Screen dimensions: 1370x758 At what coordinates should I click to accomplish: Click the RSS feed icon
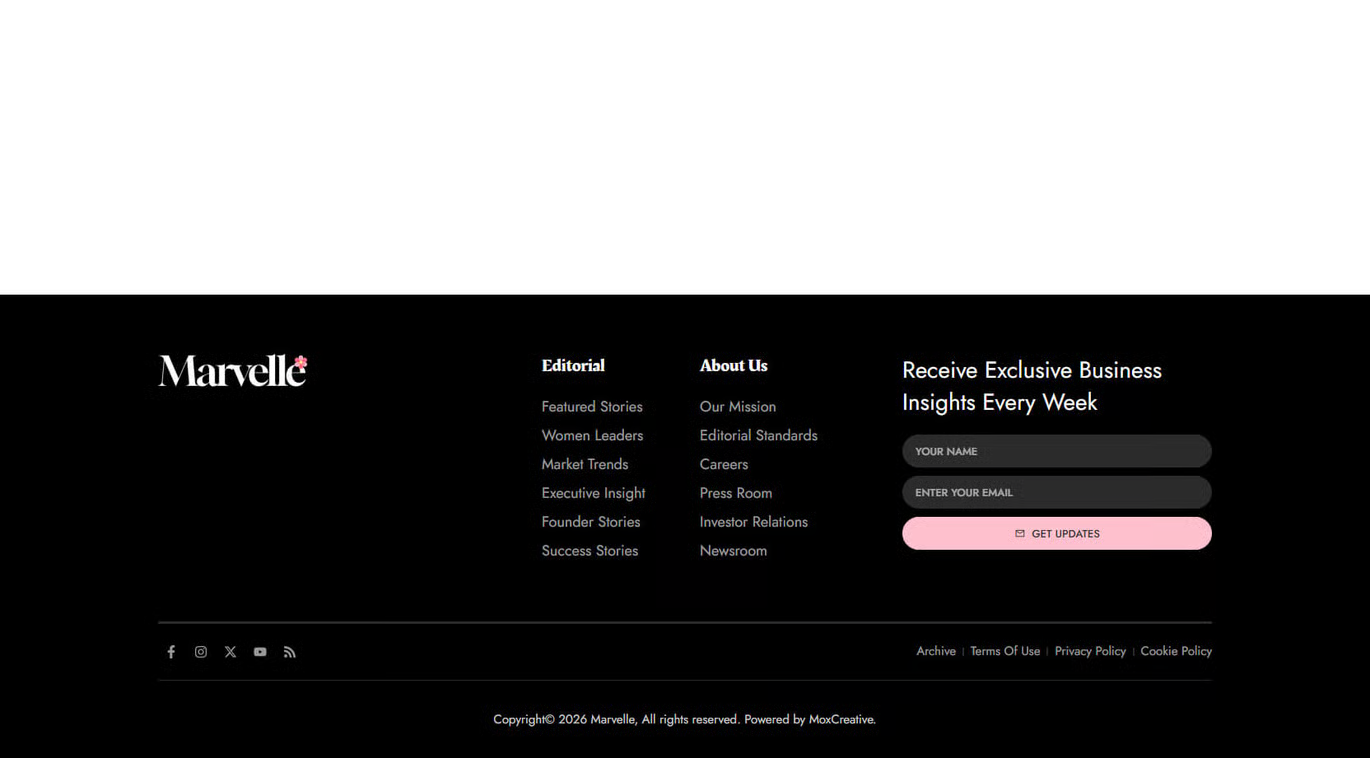(x=290, y=652)
